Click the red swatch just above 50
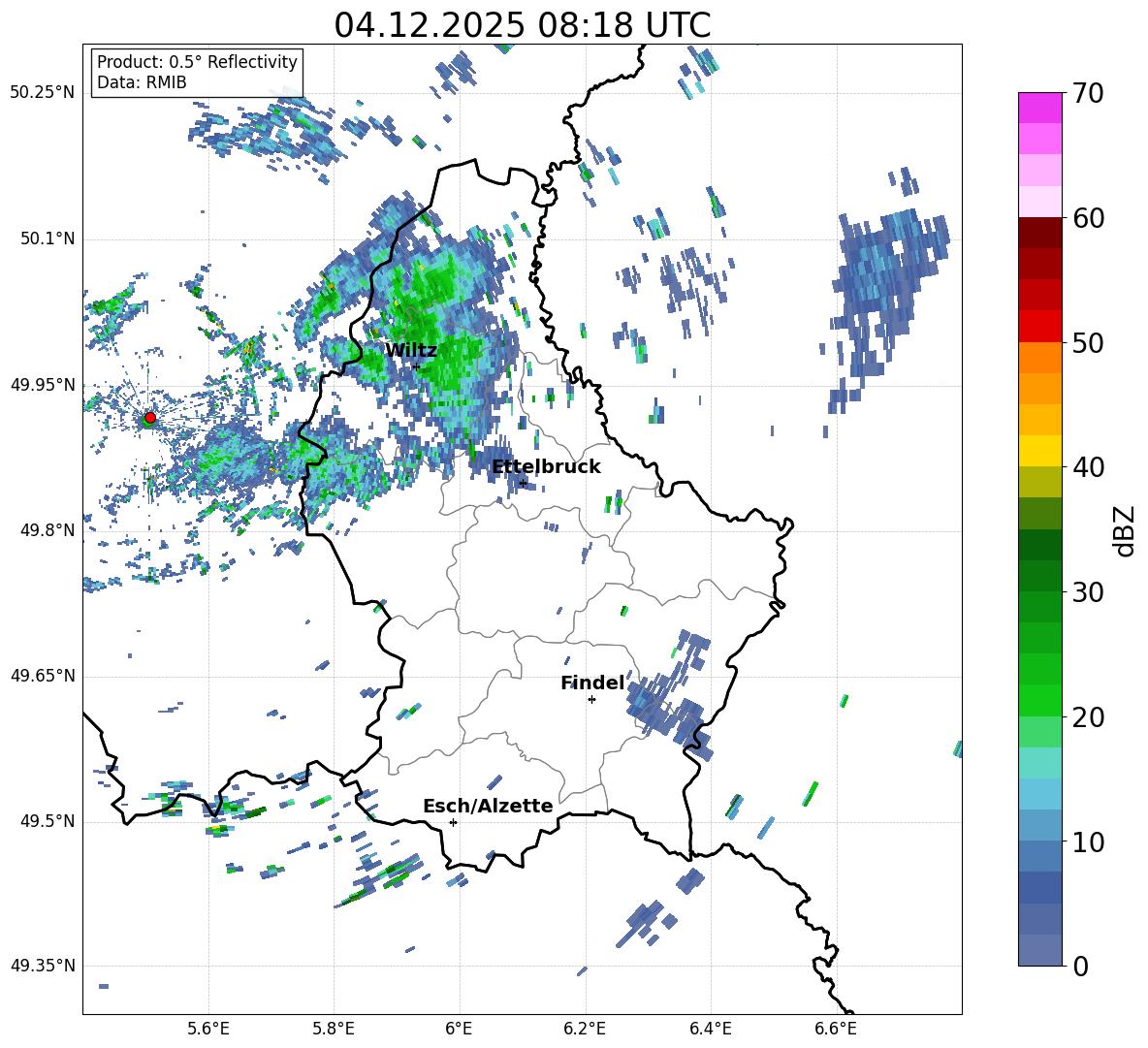 tap(1039, 327)
